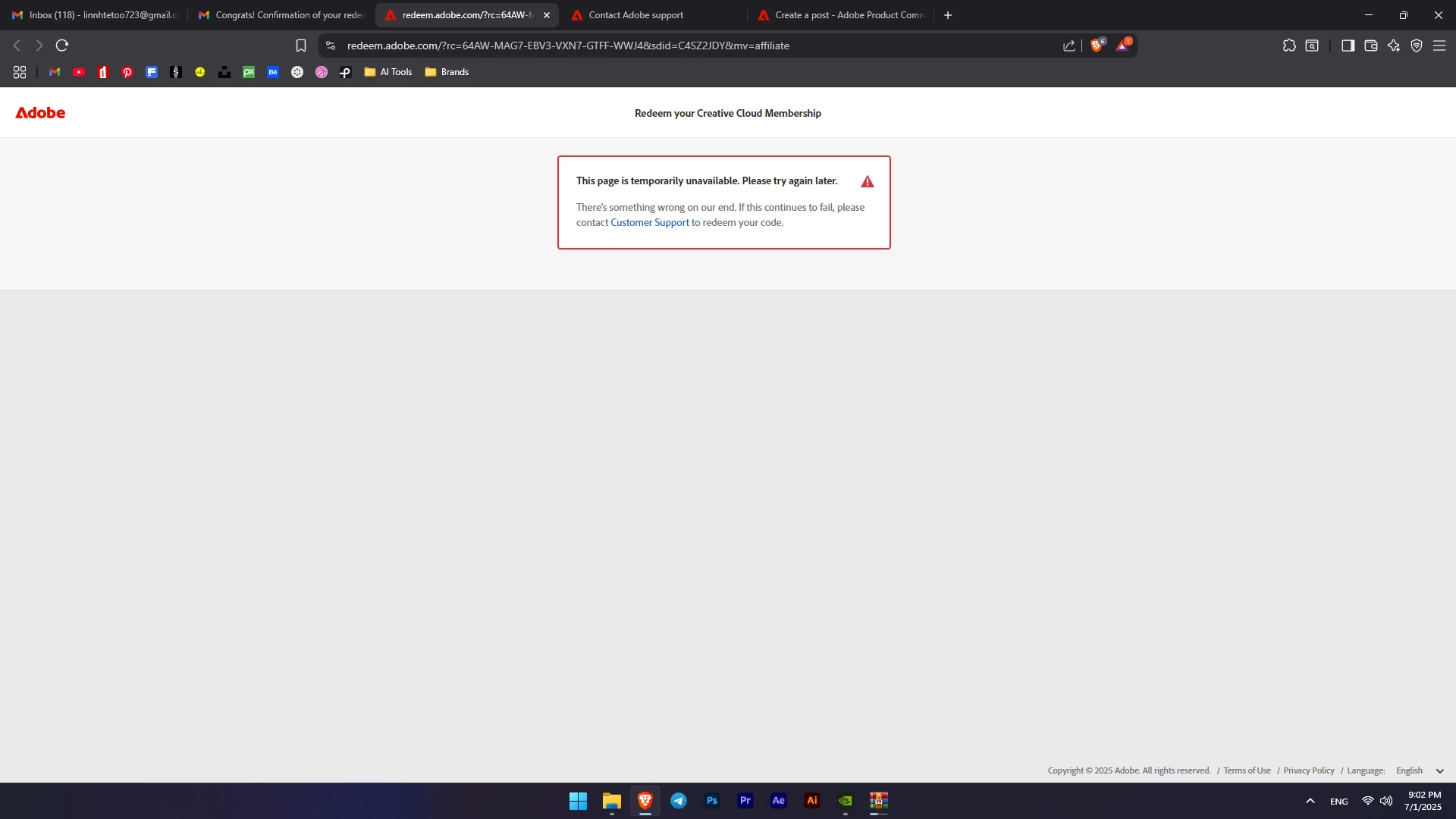
Task: Open the AI Tools bookmarks folder
Action: [388, 72]
